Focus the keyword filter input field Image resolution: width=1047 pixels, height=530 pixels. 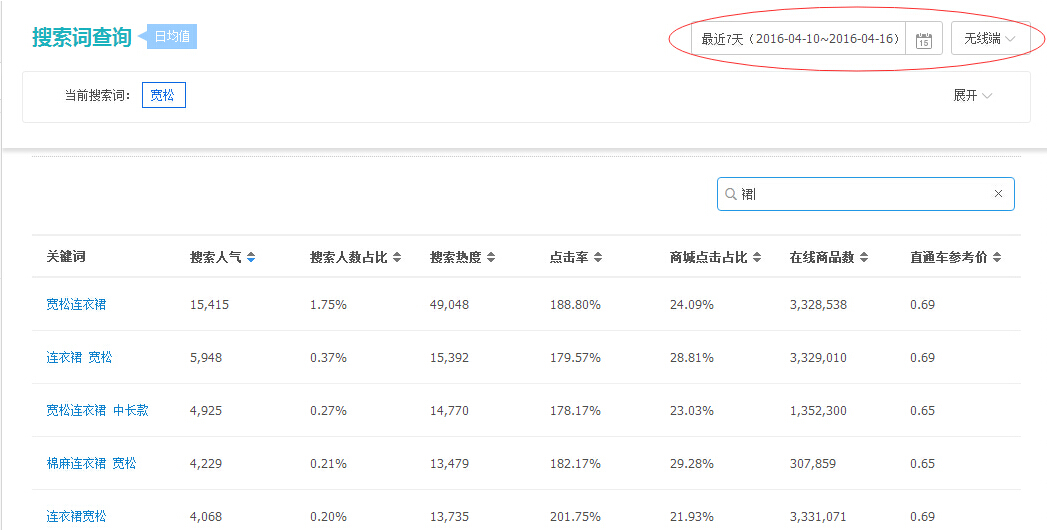pos(860,194)
